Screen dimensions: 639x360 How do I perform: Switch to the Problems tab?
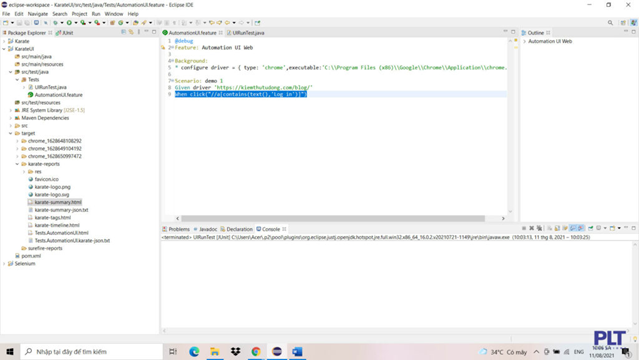click(x=176, y=229)
